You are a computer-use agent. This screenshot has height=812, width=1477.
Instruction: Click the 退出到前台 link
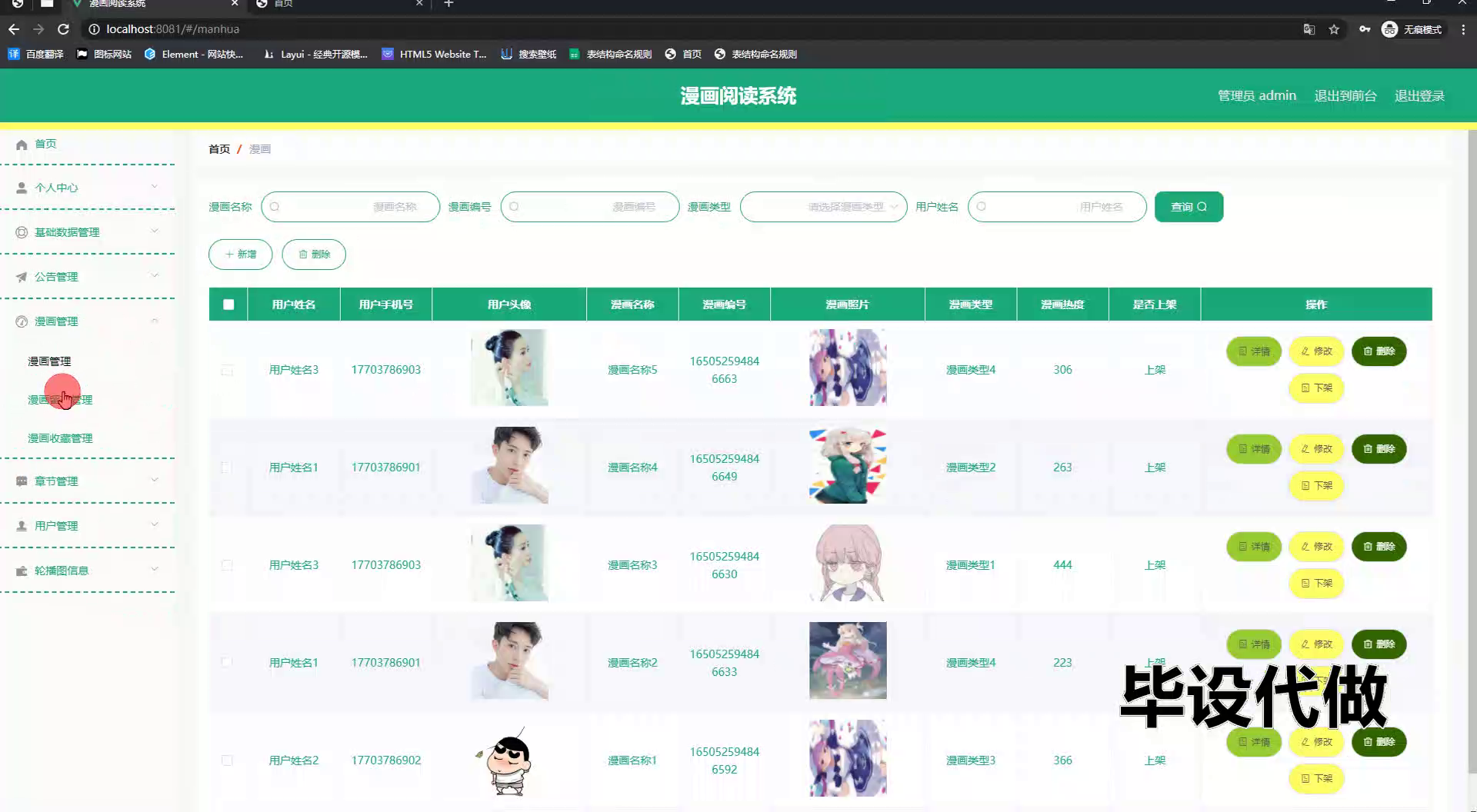[1345, 95]
